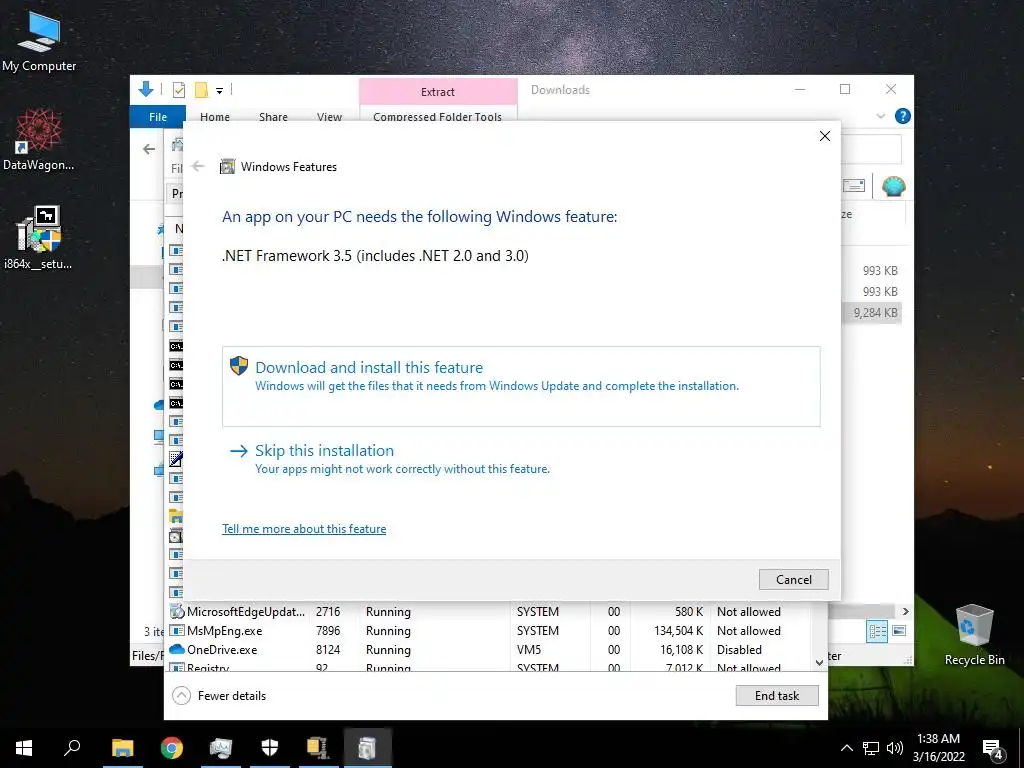1024x768 pixels.
Task: Switch Explorer to details view icon
Action: 877,631
